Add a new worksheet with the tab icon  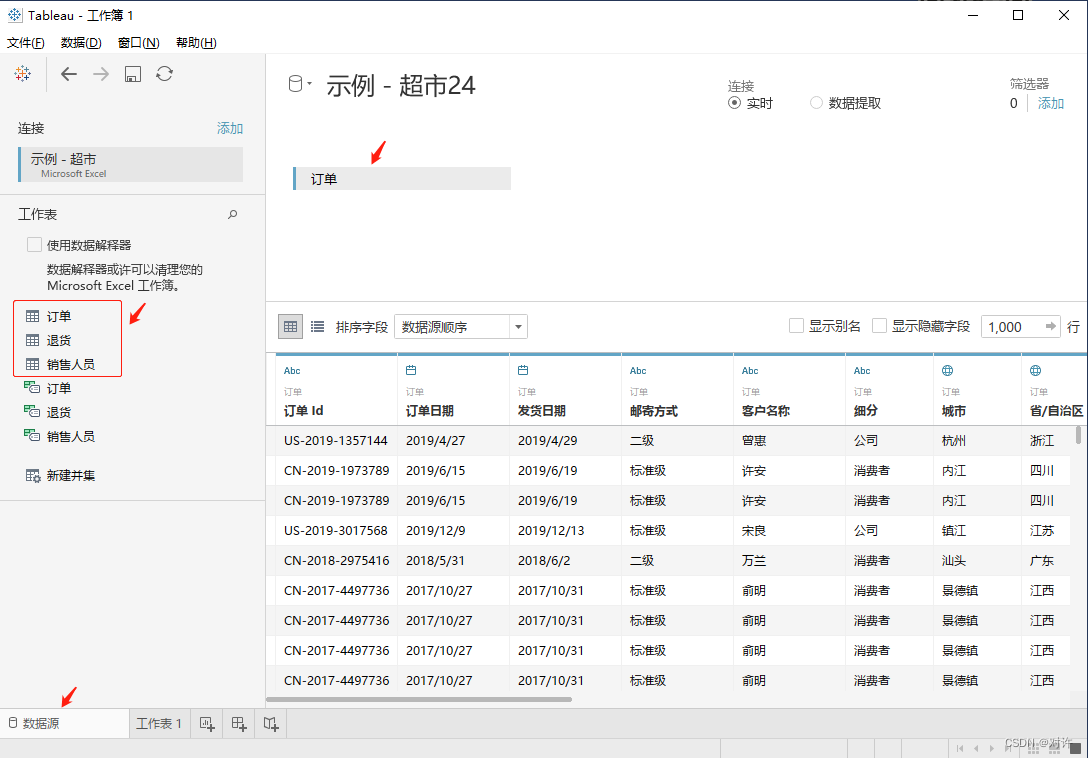[207, 724]
